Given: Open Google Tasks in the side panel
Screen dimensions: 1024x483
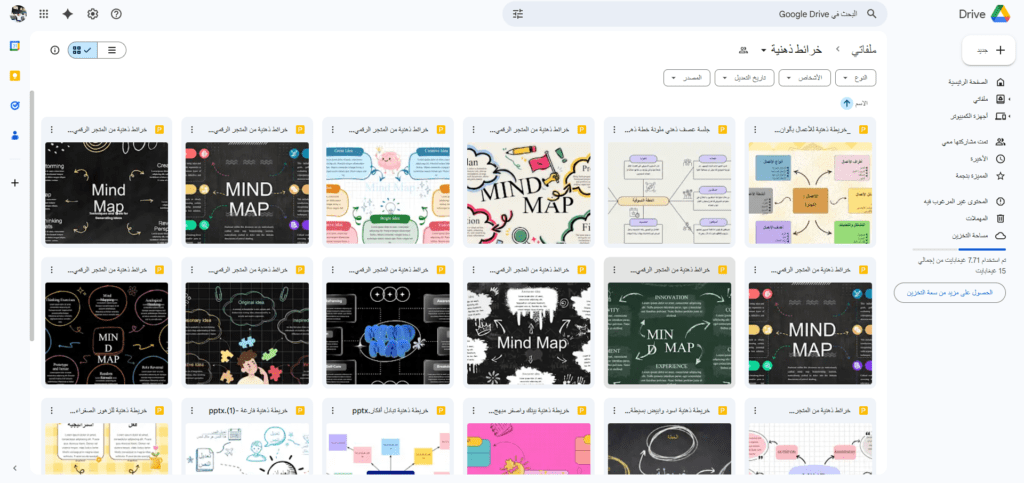Looking at the screenshot, I should pos(15,105).
